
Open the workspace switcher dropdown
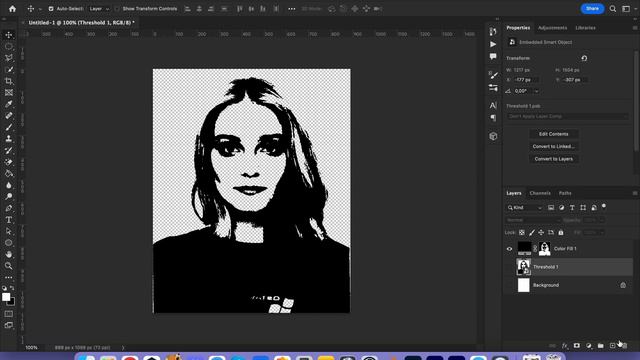(626, 9)
